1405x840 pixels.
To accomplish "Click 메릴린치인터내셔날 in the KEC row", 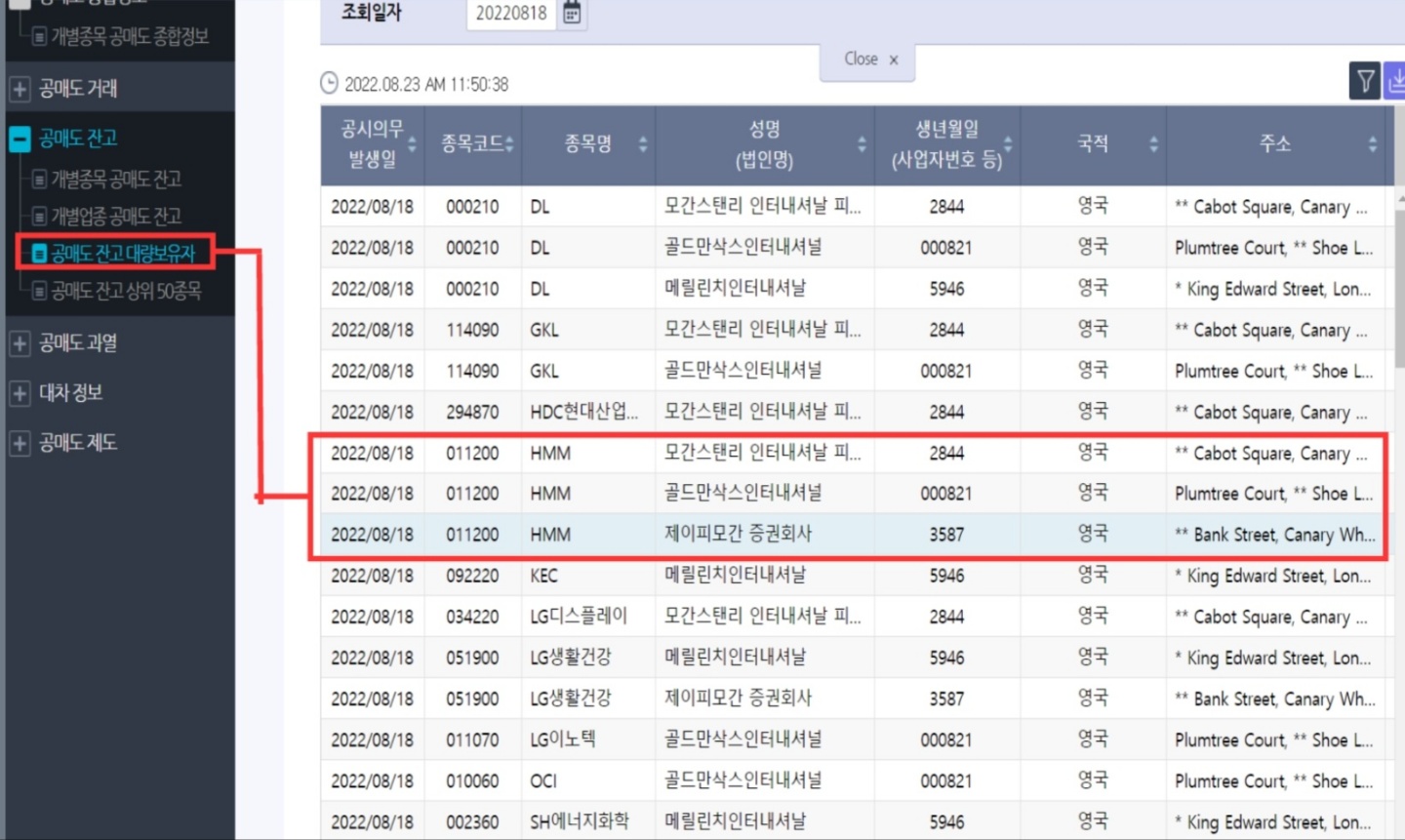I will tap(735, 576).
